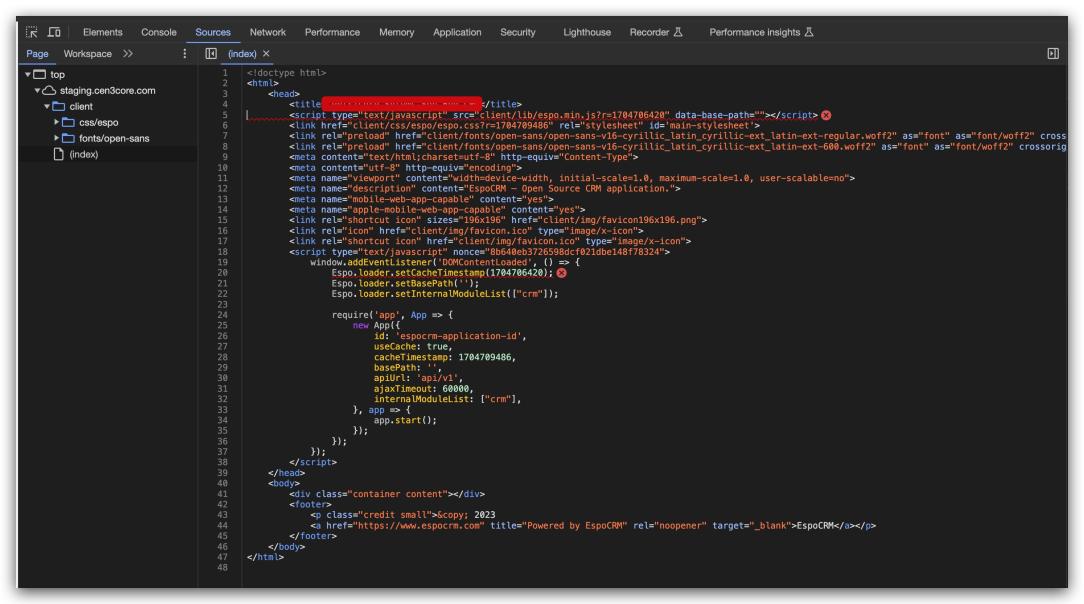Screen dimensions: 1084x604
Task: Switch to the Console tab
Action: (x=158, y=32)
